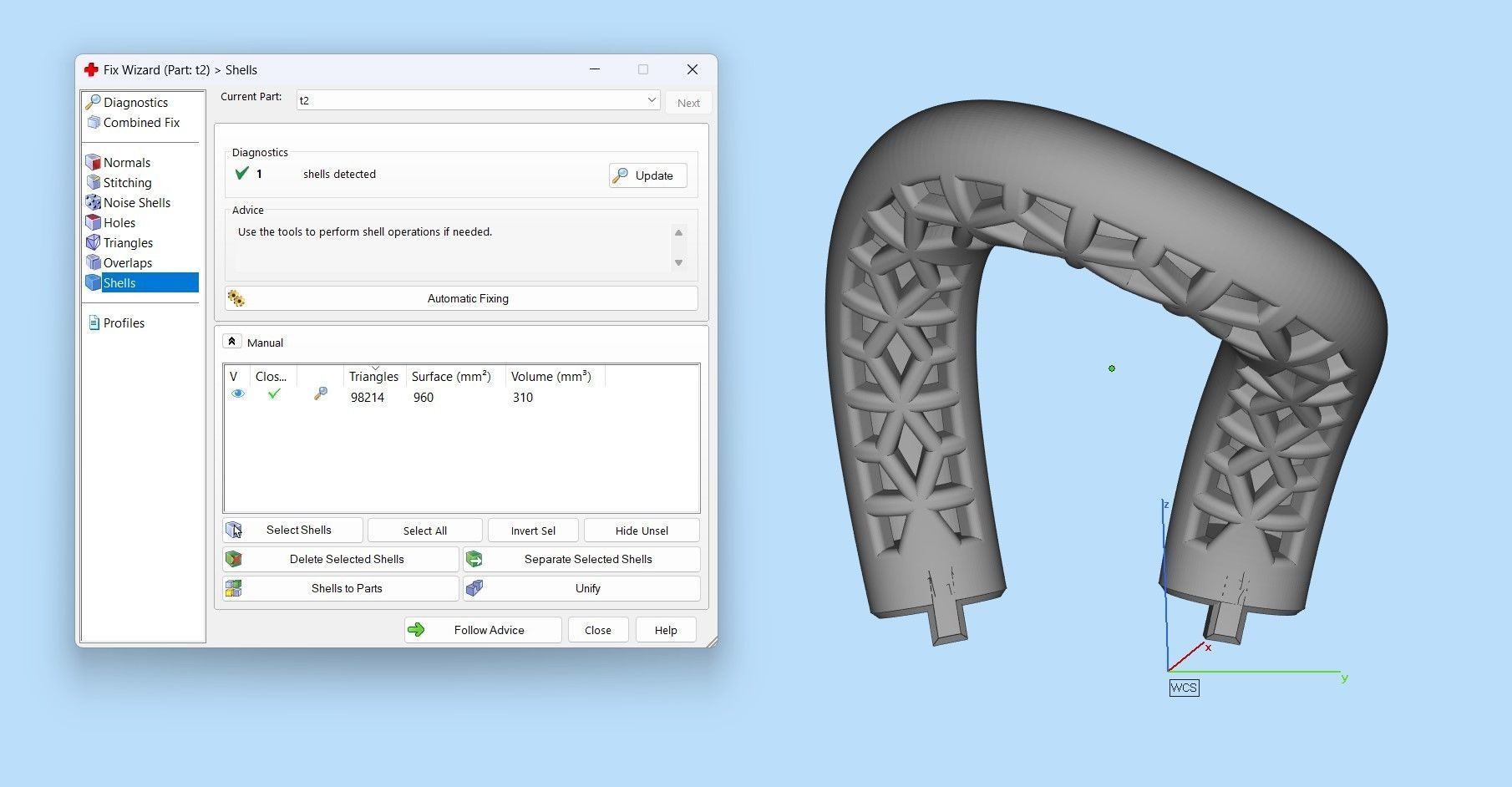
Task: Open Current Part dropdown
Action: (x=479, y=100)
